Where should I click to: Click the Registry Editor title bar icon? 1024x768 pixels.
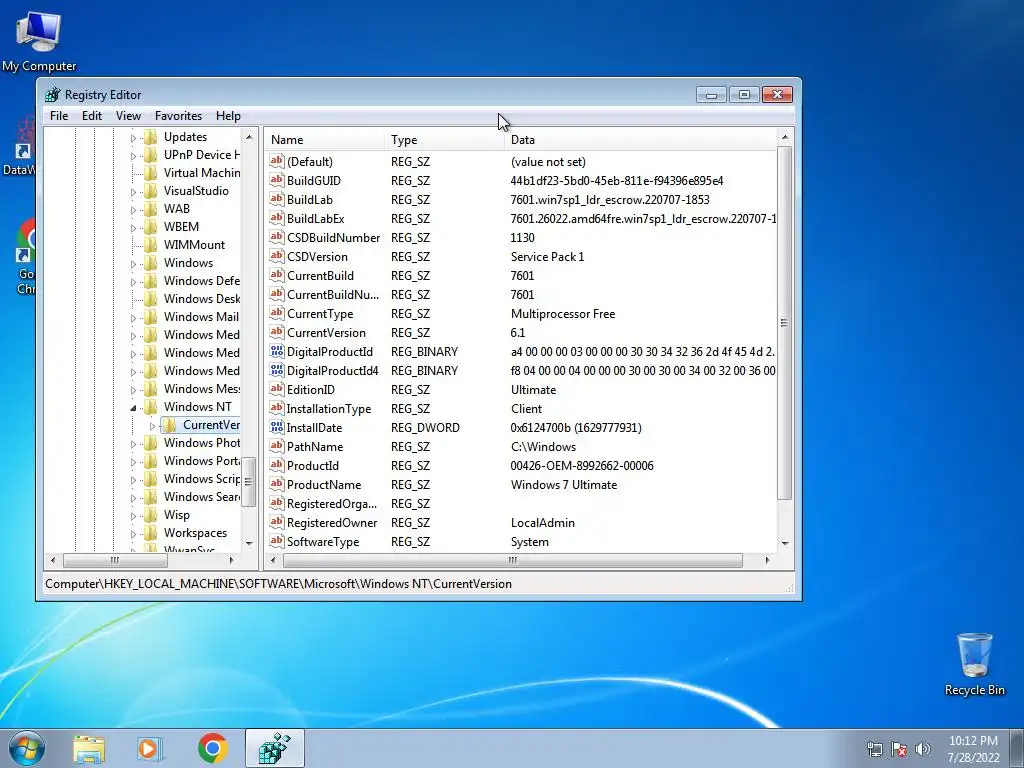[x=53, y=95]
